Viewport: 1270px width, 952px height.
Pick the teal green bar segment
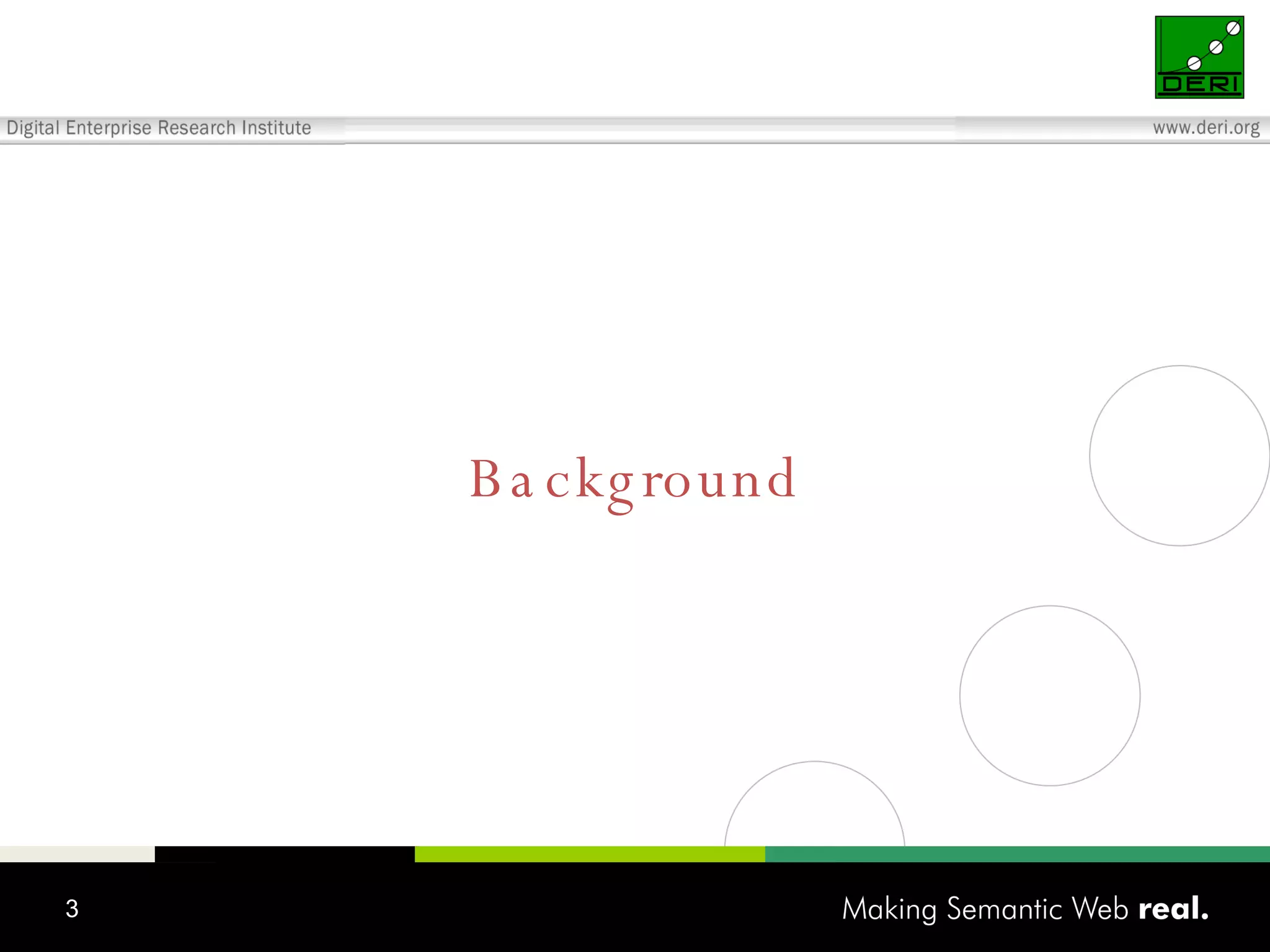coord(1017,854)
